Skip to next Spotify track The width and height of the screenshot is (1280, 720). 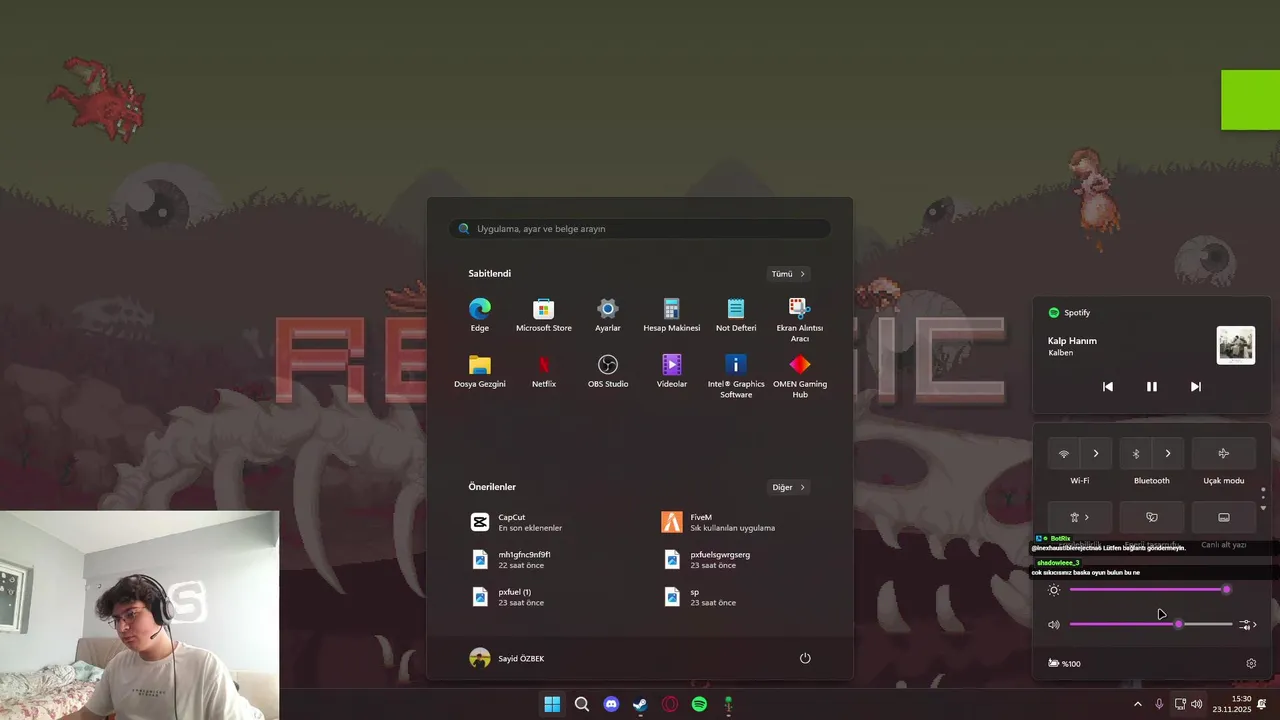(x=1196, y=387)
